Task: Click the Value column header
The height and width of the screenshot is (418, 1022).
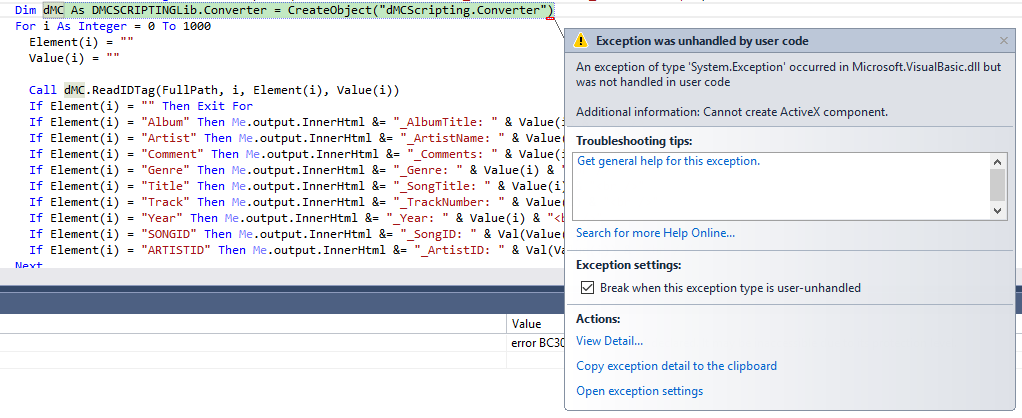Action: (x=526, y=324)
